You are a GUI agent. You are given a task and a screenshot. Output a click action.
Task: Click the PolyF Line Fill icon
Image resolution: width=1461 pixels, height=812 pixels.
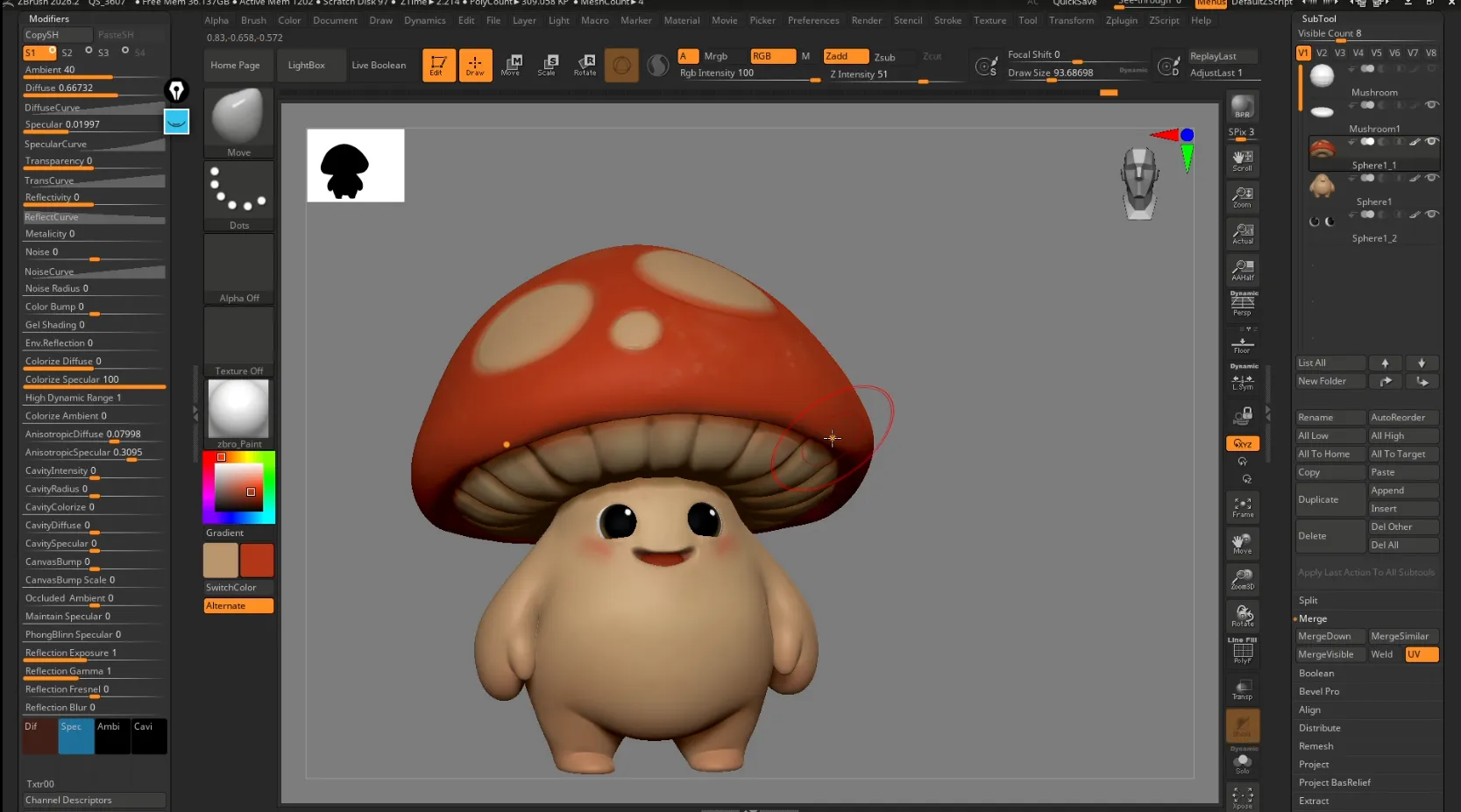[1242, 651]
